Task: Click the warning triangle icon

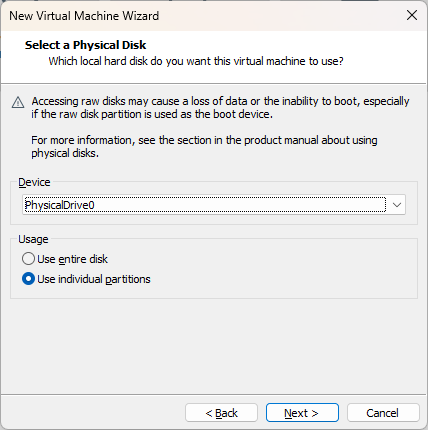Action: tap(18, 102)
